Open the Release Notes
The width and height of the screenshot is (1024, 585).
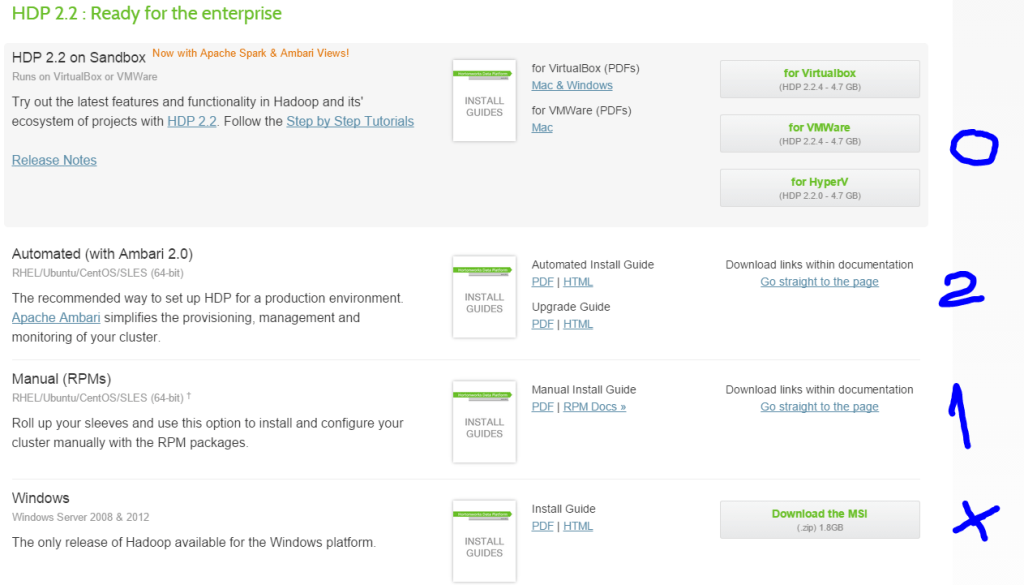tap(53, 160)
